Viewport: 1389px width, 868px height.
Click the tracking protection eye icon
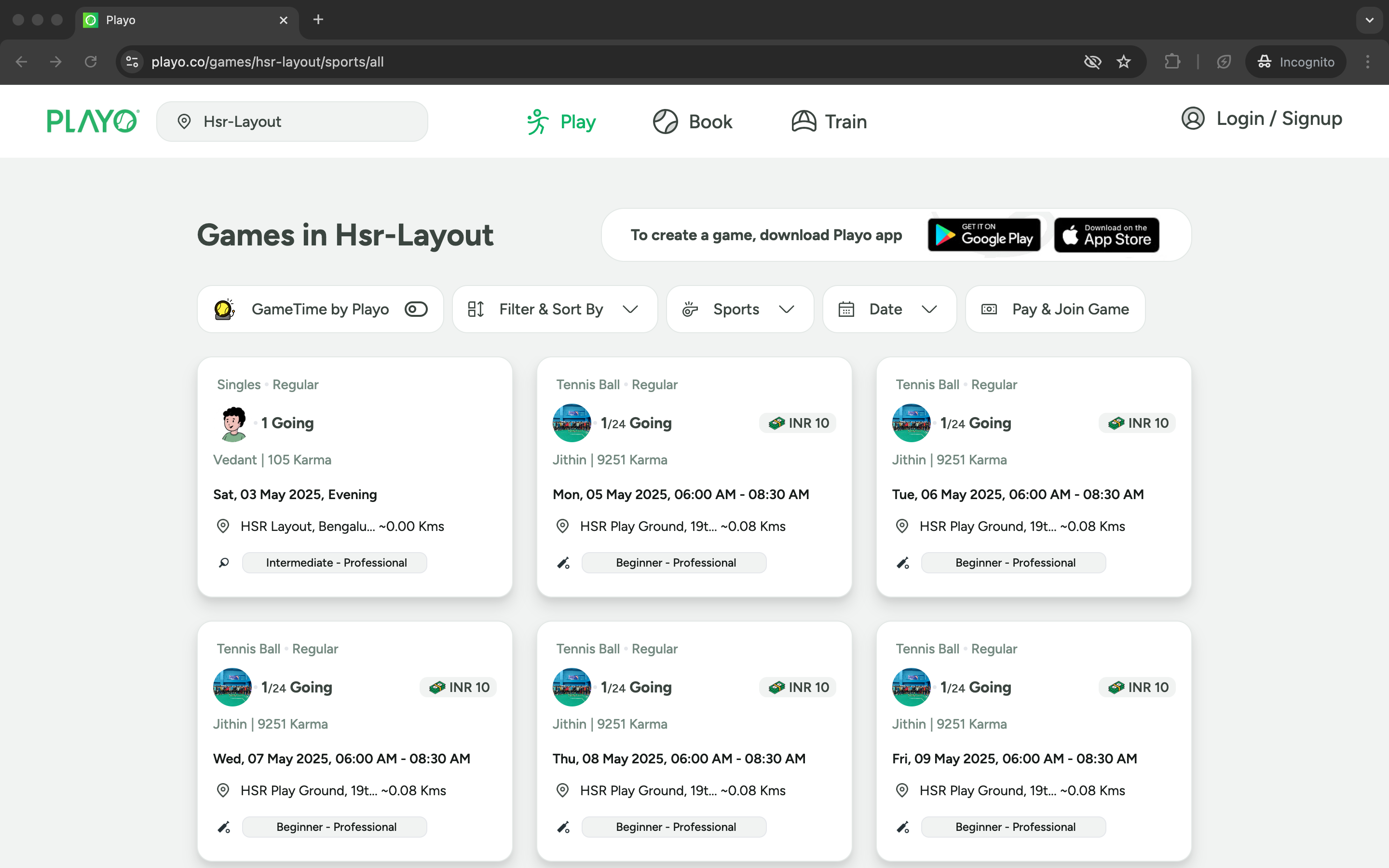tap(1092, 61)
